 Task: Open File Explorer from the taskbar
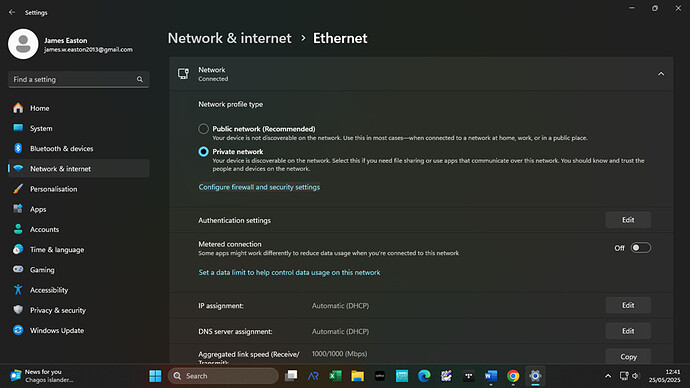357,376
